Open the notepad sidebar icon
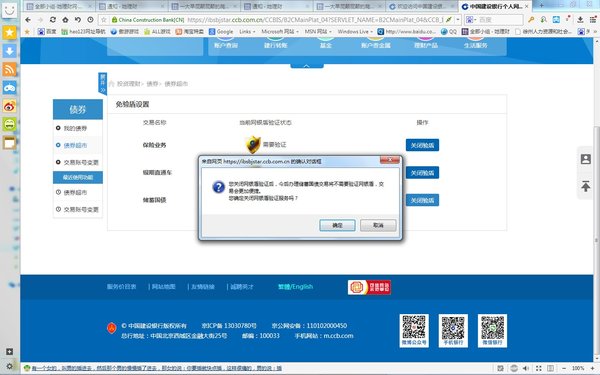The height and width of the screenshot is (375, 600). click(10, 143)
